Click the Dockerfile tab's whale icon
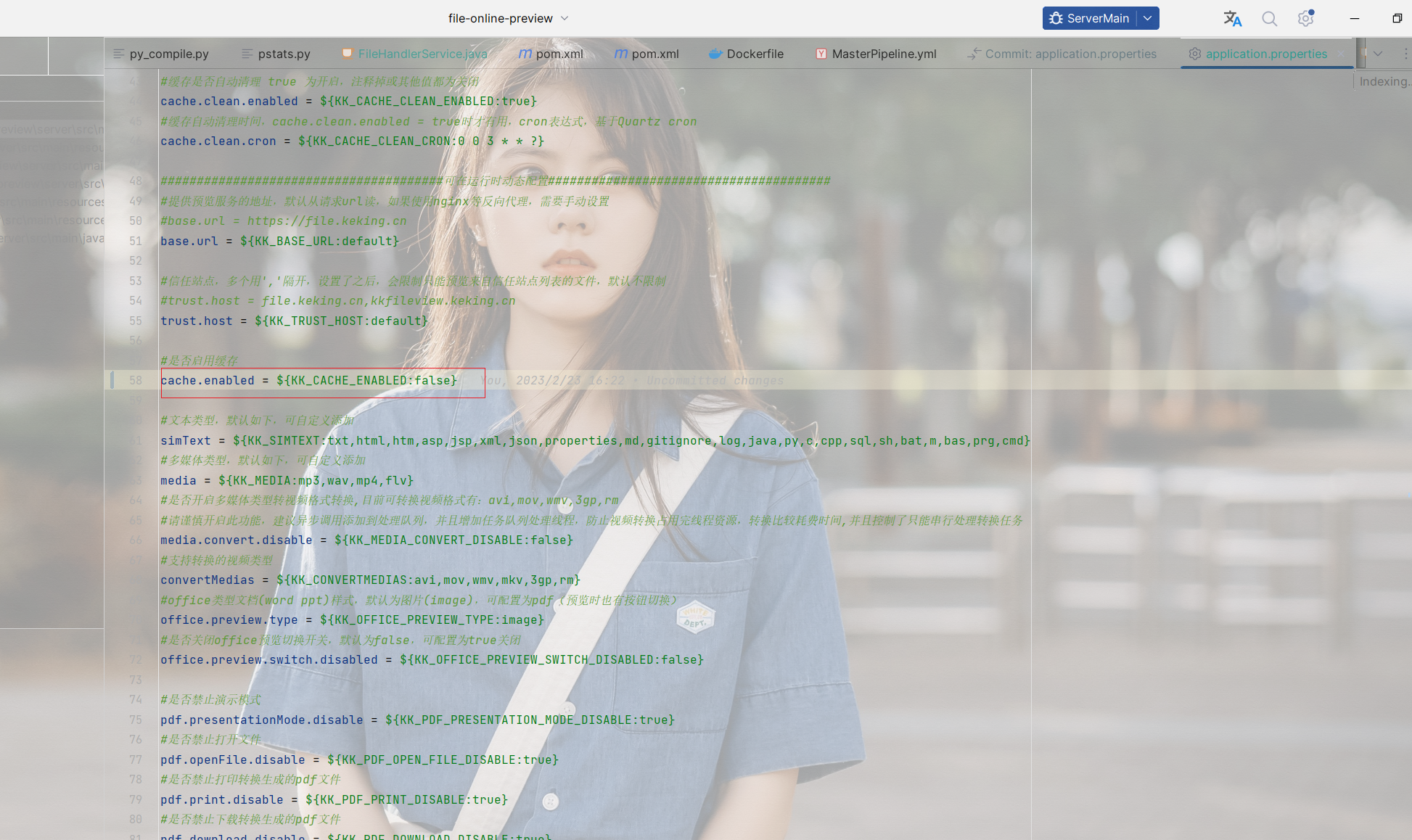This screenshot has height=840, width=1412. click(715, 54)
